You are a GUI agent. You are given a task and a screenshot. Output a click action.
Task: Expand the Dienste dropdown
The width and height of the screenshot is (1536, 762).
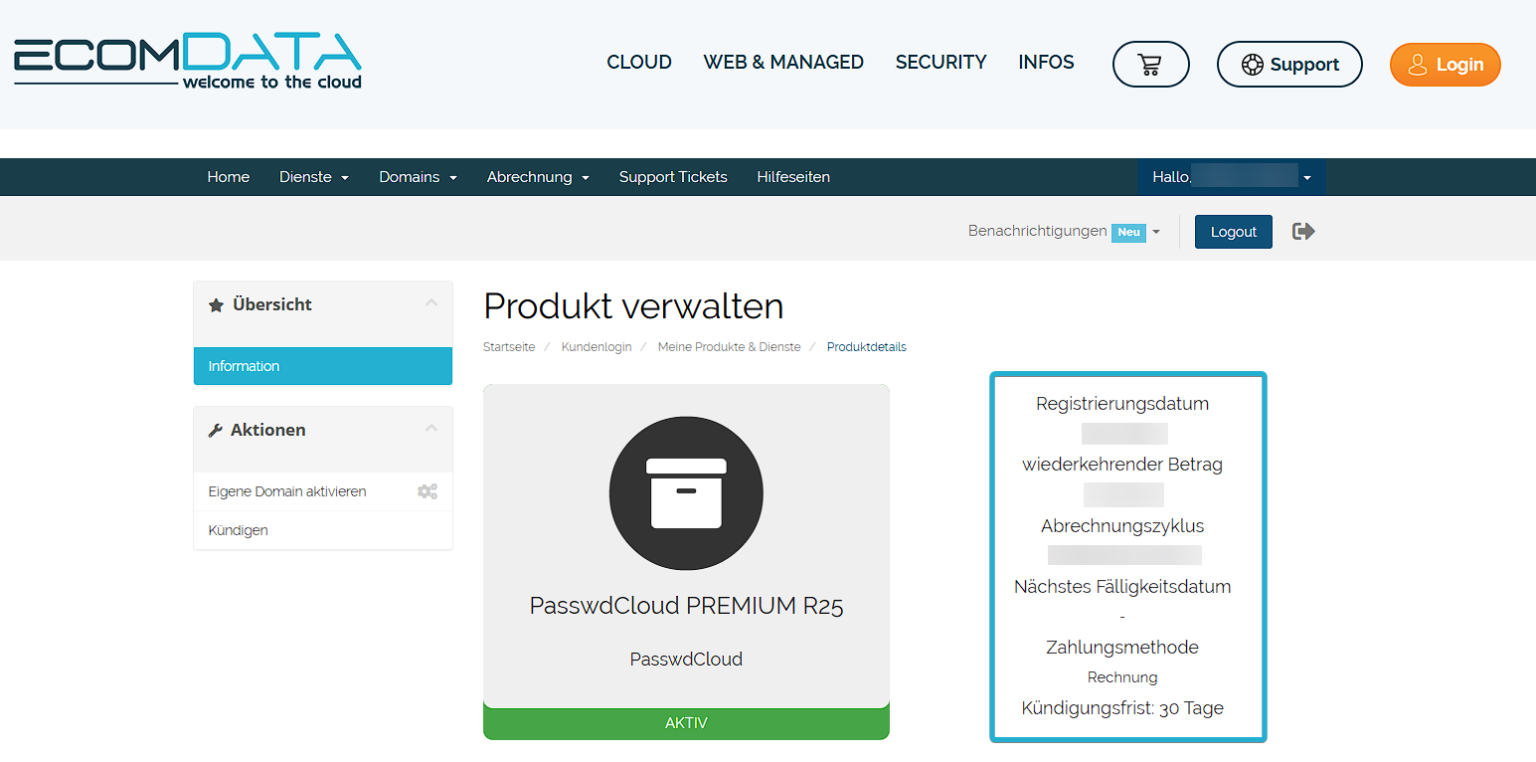point(313,176)
